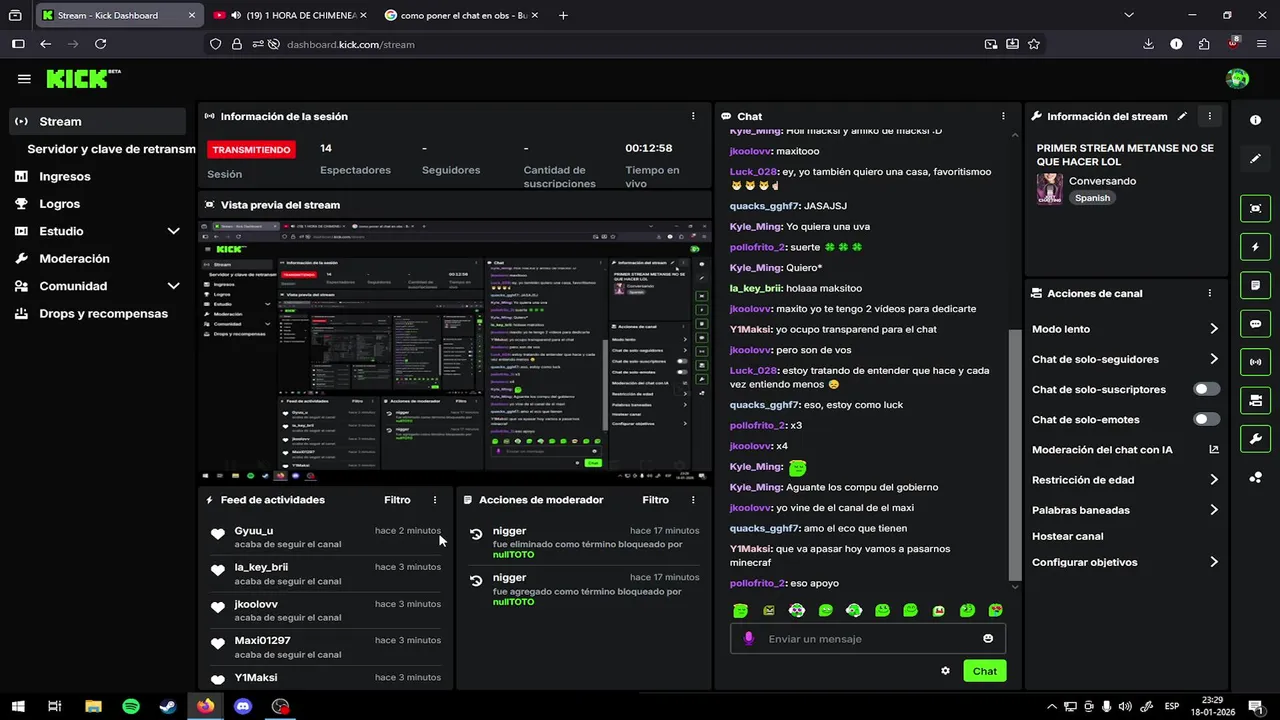This screenshot has height=720, width=1280.
Task: Enable Chat de solo-suscriptores toggle
Action: point(1207,389)
